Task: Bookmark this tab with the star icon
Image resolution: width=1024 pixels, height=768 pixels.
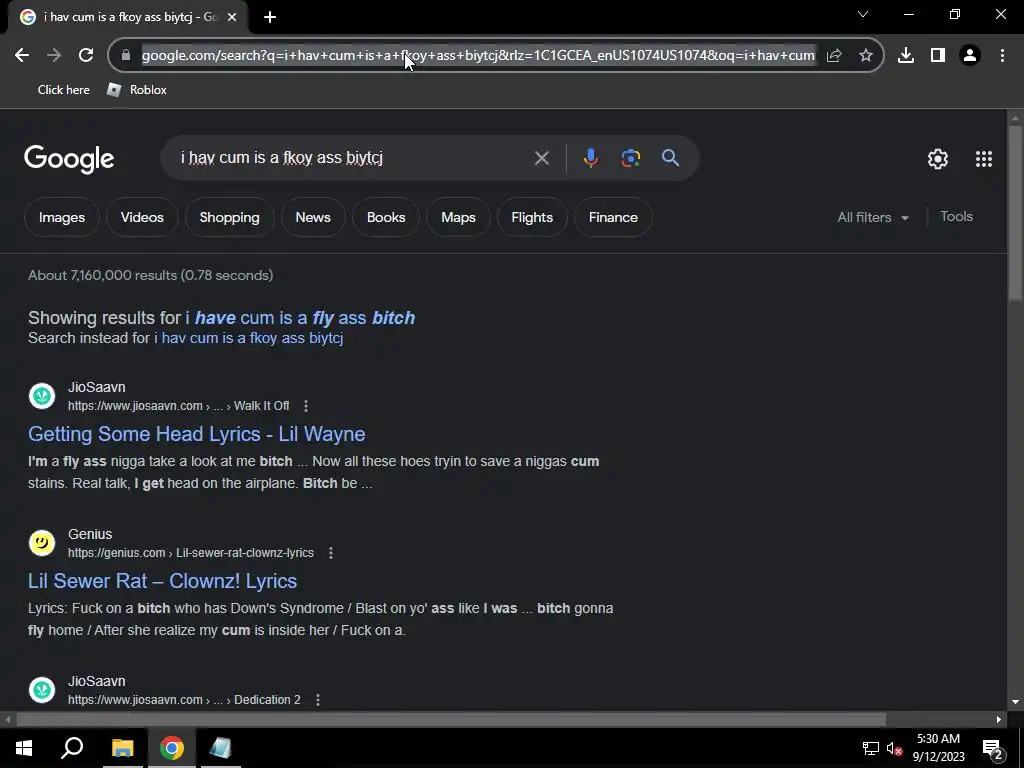Action: pos(866,56)
